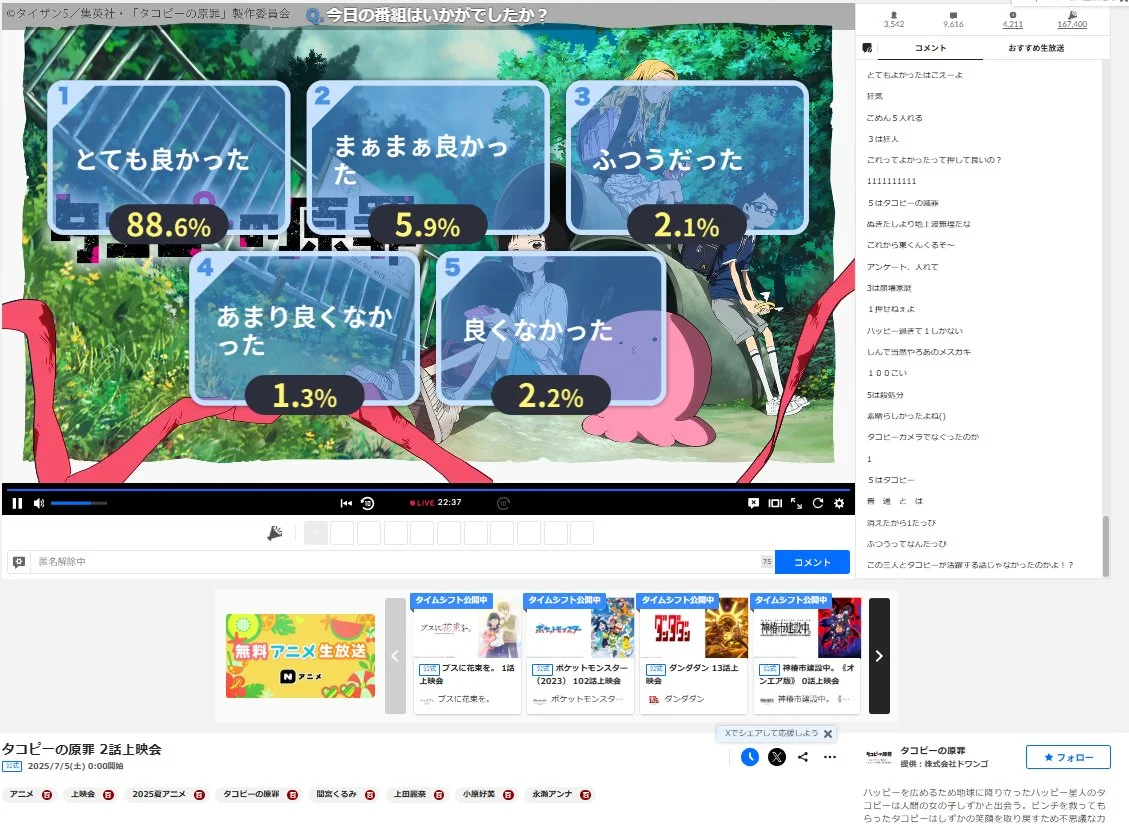This screenshot has width=1129, height=824.
Task: Toggle comment display on video
Action: pyautogui.click(x=753, y=503)
